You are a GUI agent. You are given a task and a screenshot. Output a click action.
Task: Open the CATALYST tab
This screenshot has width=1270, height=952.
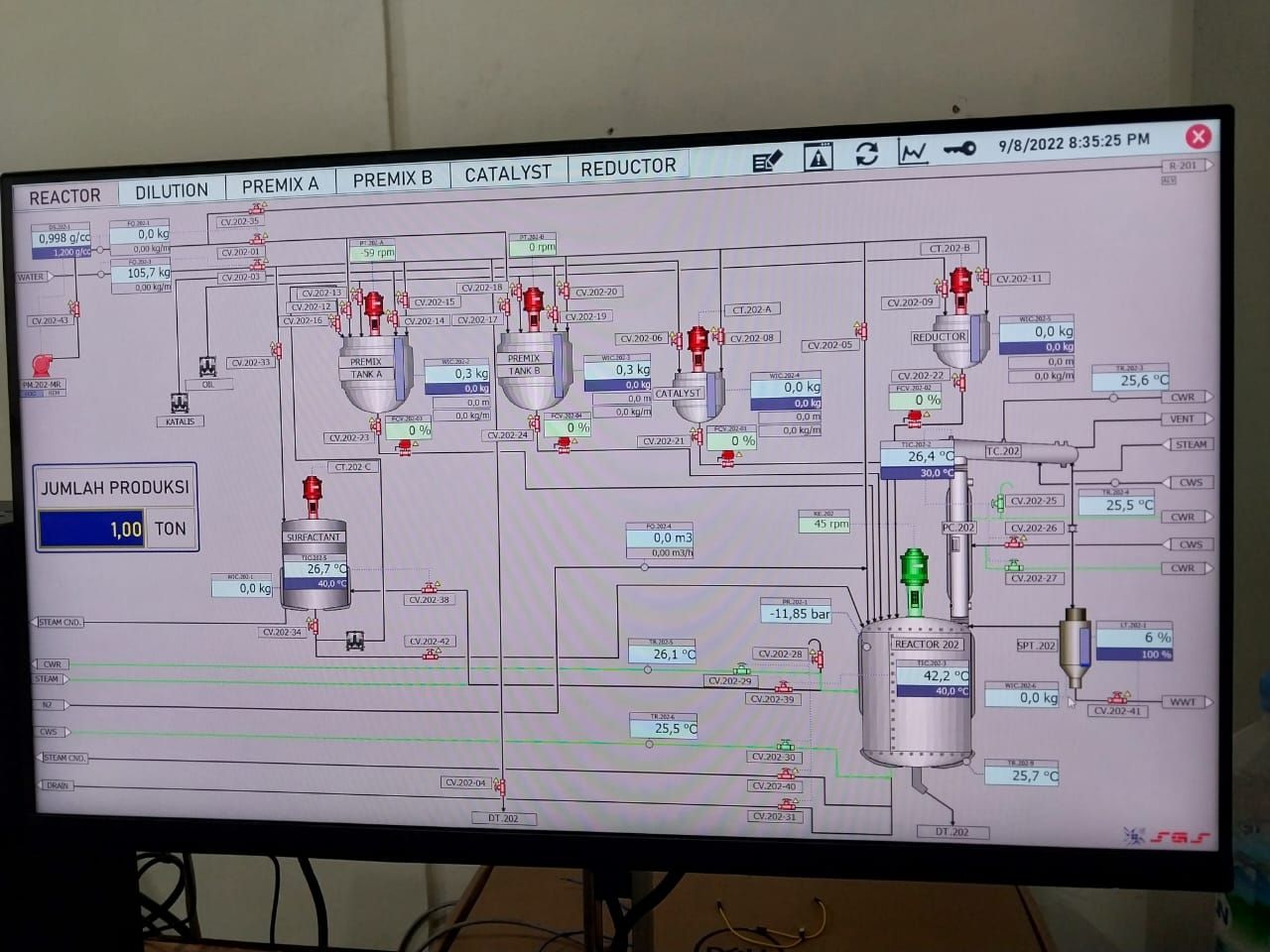point(507,174)
